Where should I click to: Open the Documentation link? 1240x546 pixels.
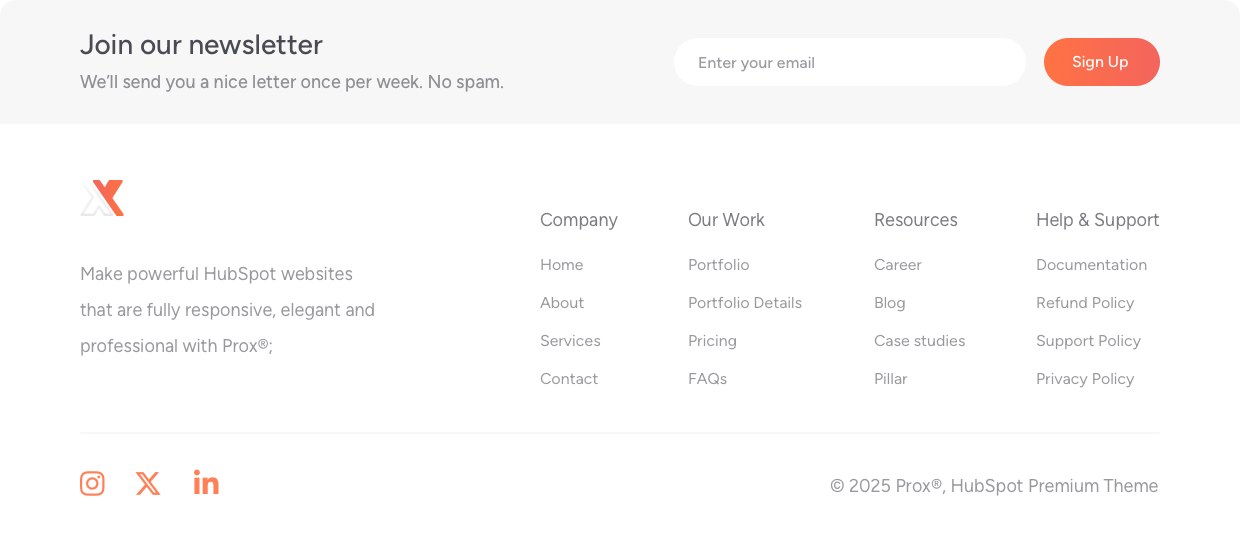[1091, 265]
